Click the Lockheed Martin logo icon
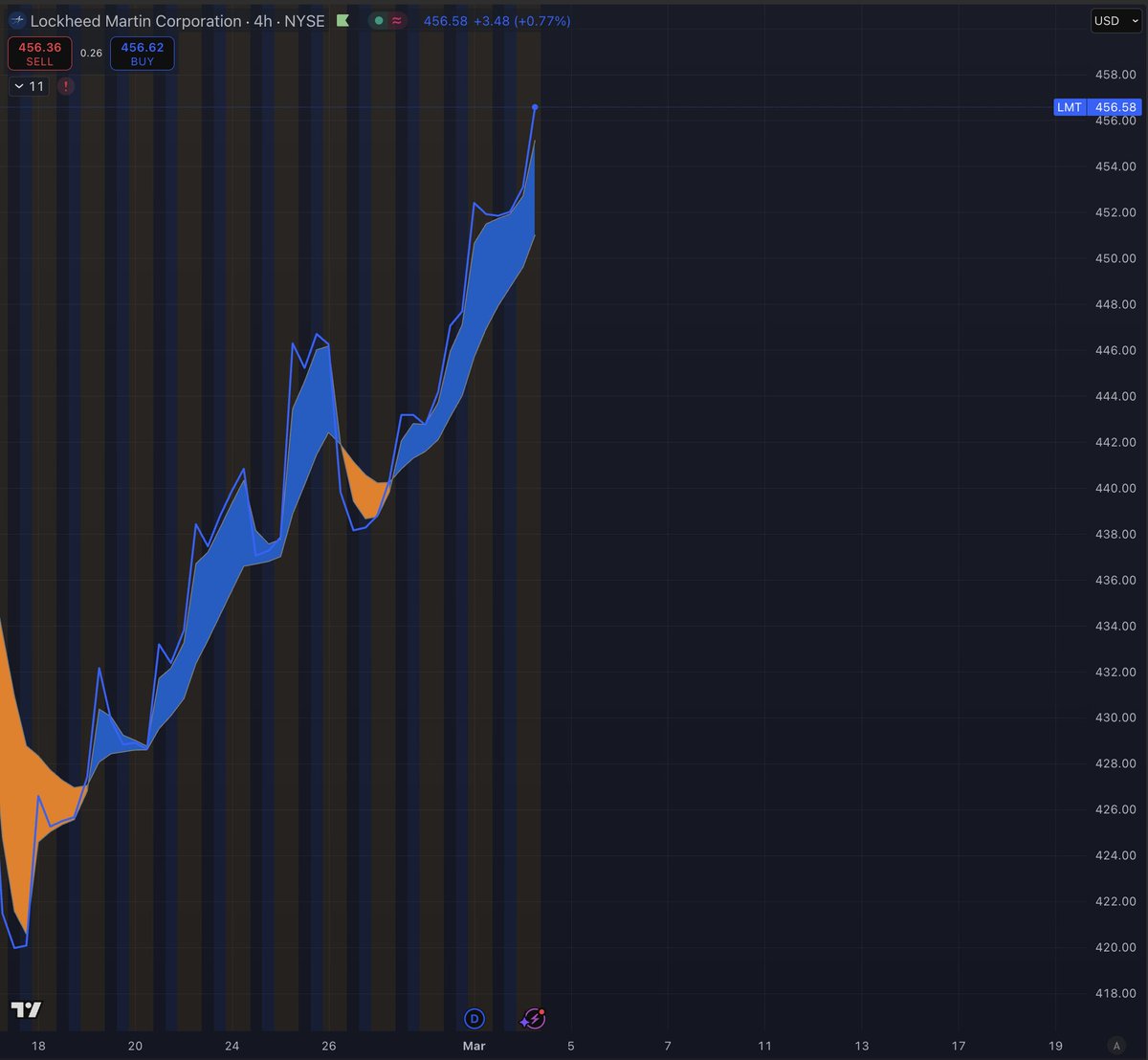 [16, 20]
